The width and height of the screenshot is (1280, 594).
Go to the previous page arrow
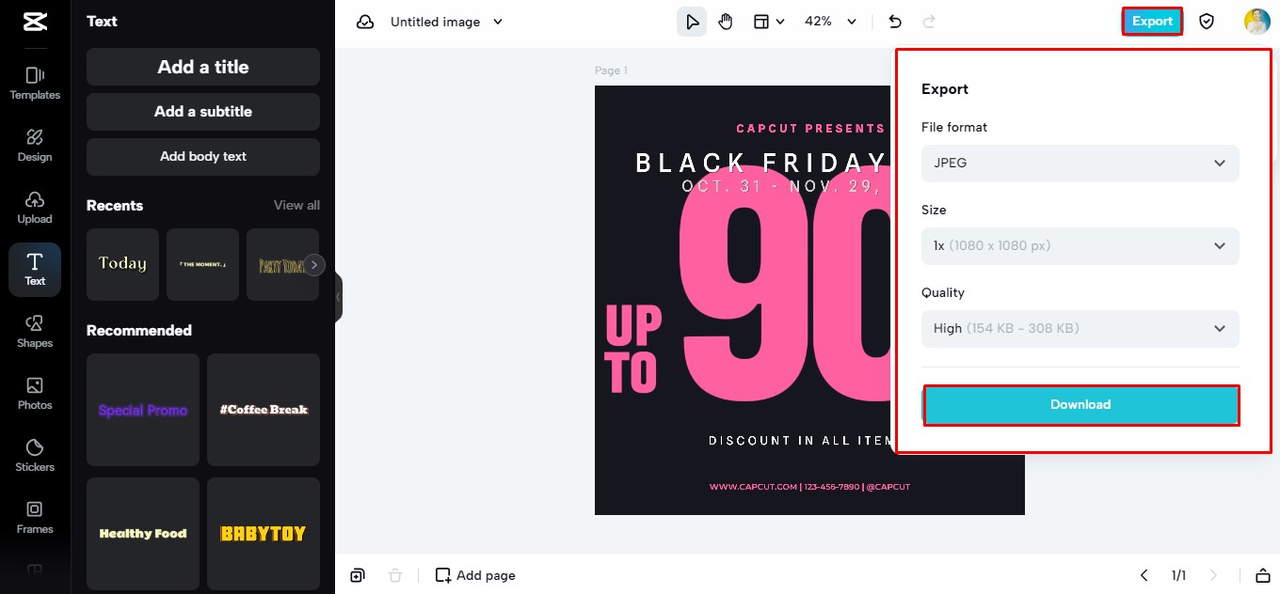click(1144, 575)
